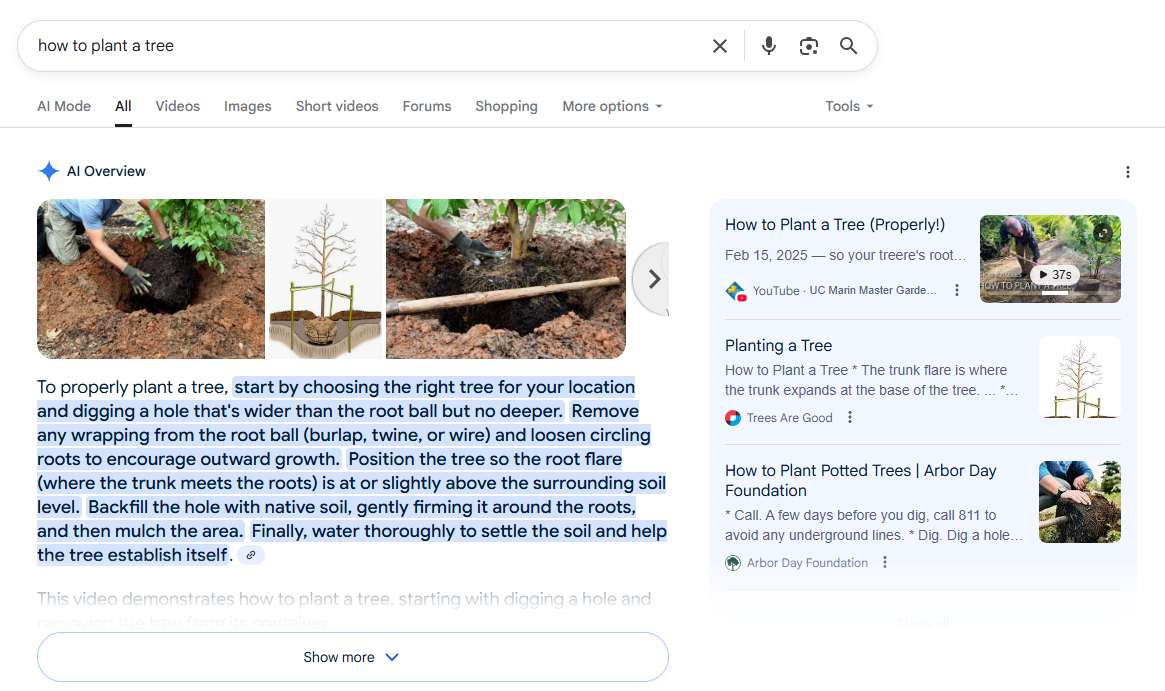
Task: Open the Planting a Tree result
Action: click(x=778, y=346)
